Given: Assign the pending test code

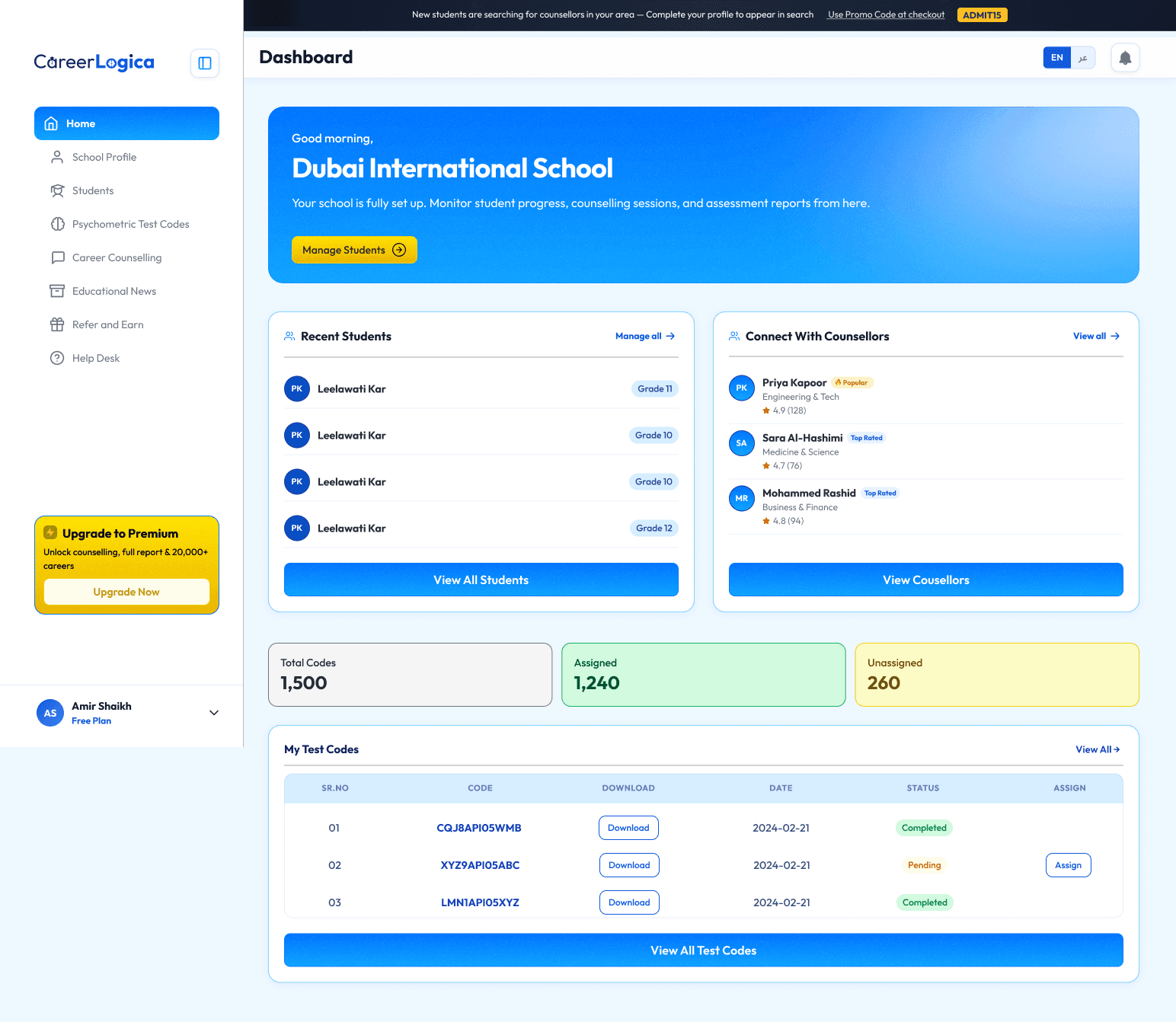Looking at the screenshot, I should 1069,865.
